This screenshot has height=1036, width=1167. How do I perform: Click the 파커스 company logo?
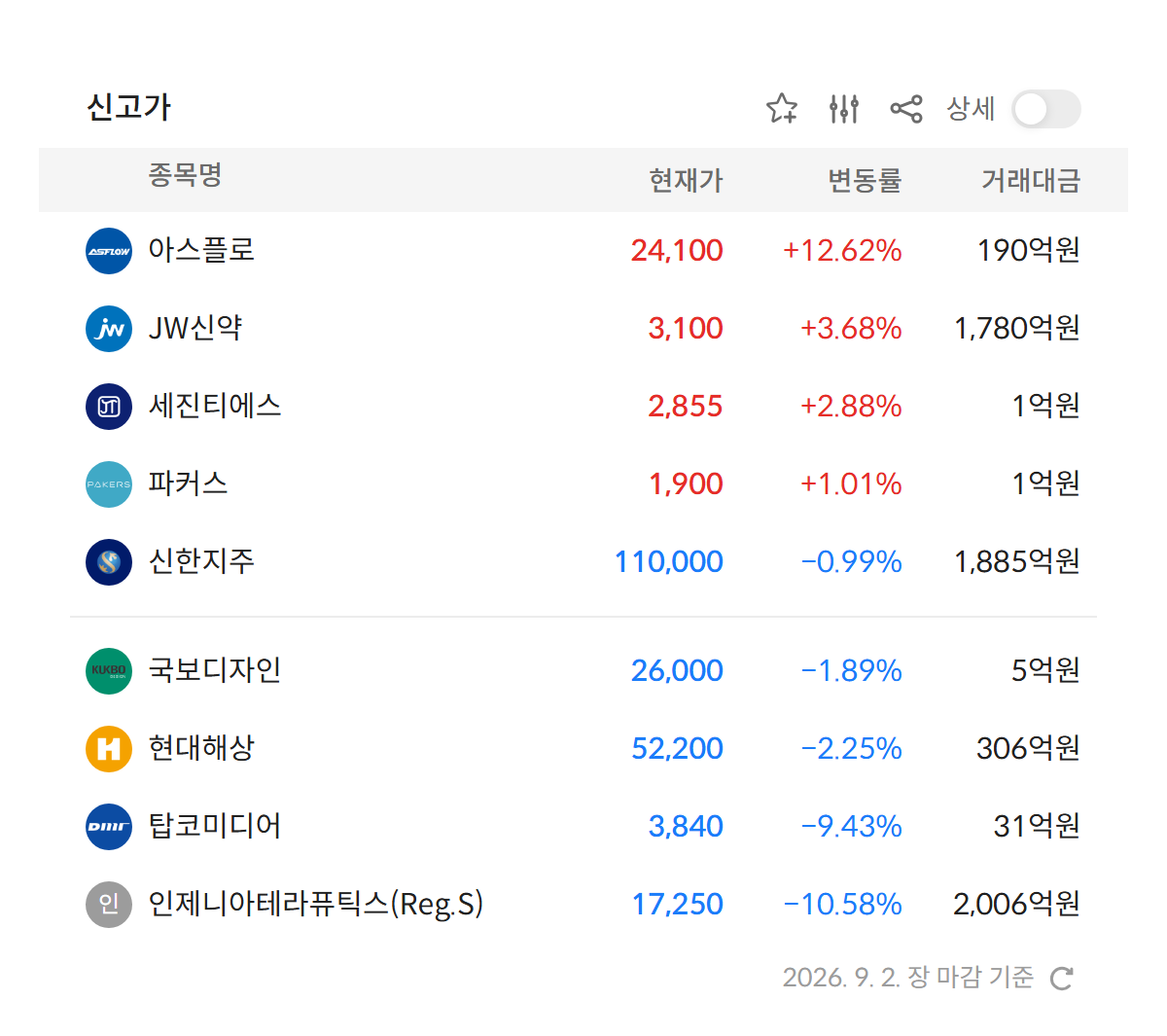coord(109,484)
